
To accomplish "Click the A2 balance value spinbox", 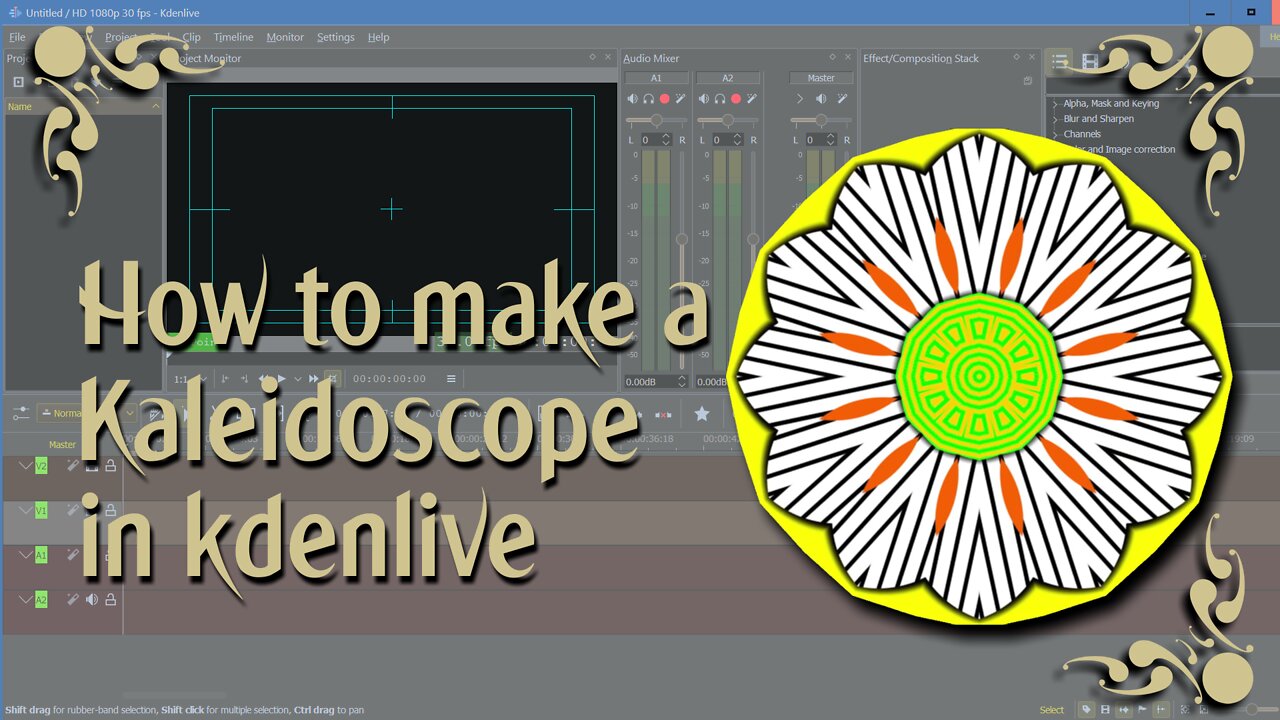I will coord(727,140).
